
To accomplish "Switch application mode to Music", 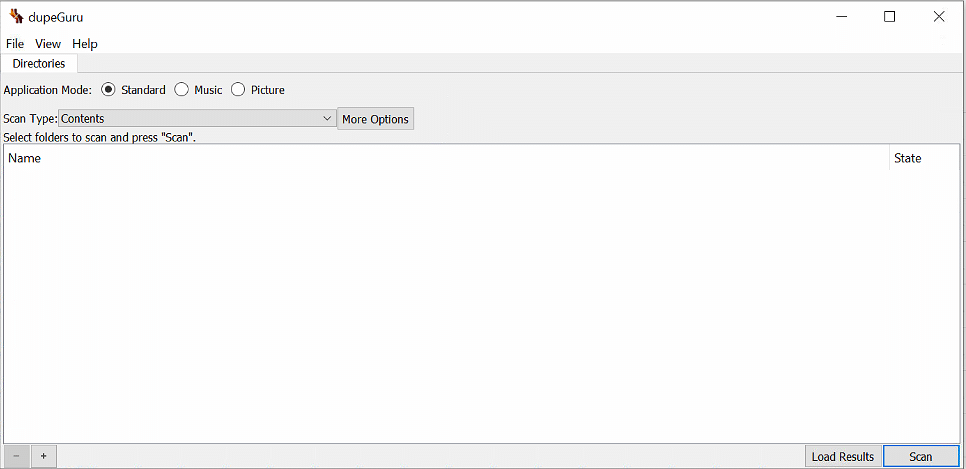I will 198,90.
